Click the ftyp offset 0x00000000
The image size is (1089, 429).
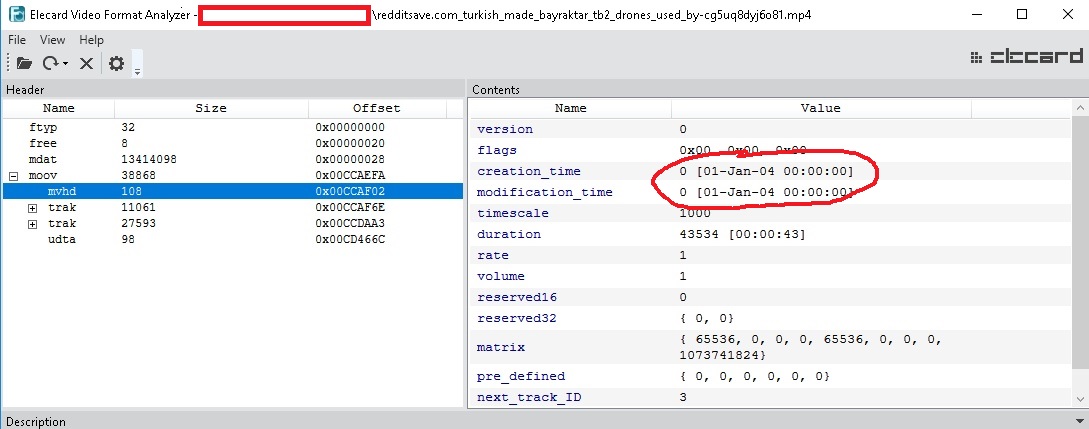349,128
